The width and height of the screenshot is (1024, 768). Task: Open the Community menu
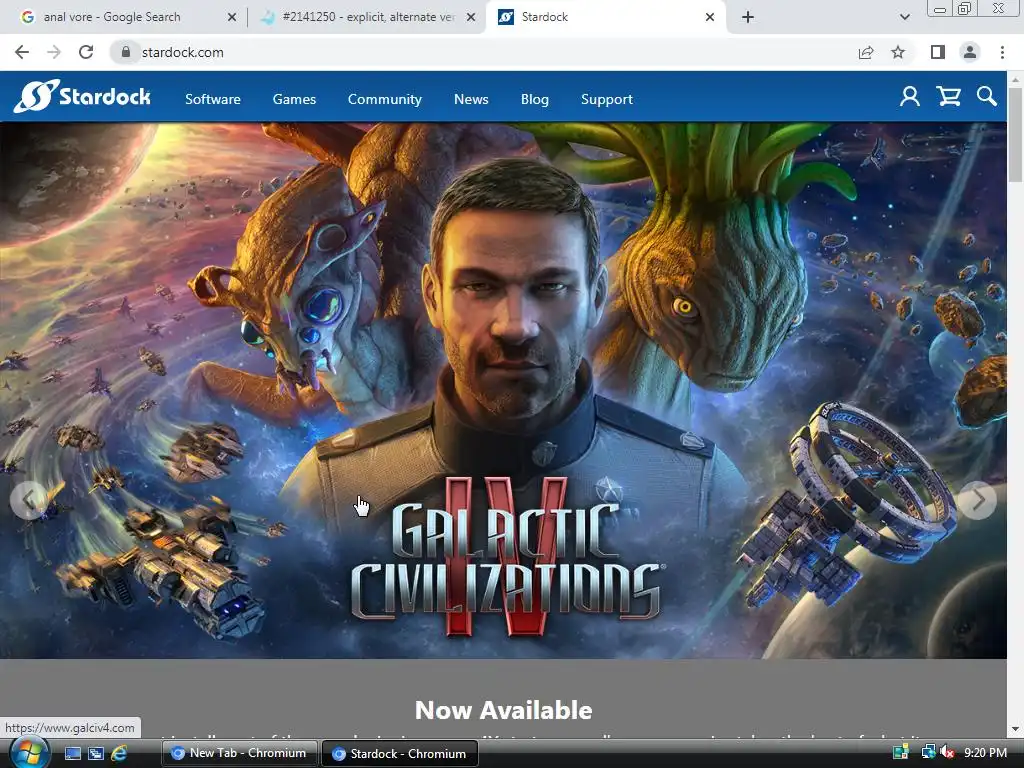click(385, 99)
